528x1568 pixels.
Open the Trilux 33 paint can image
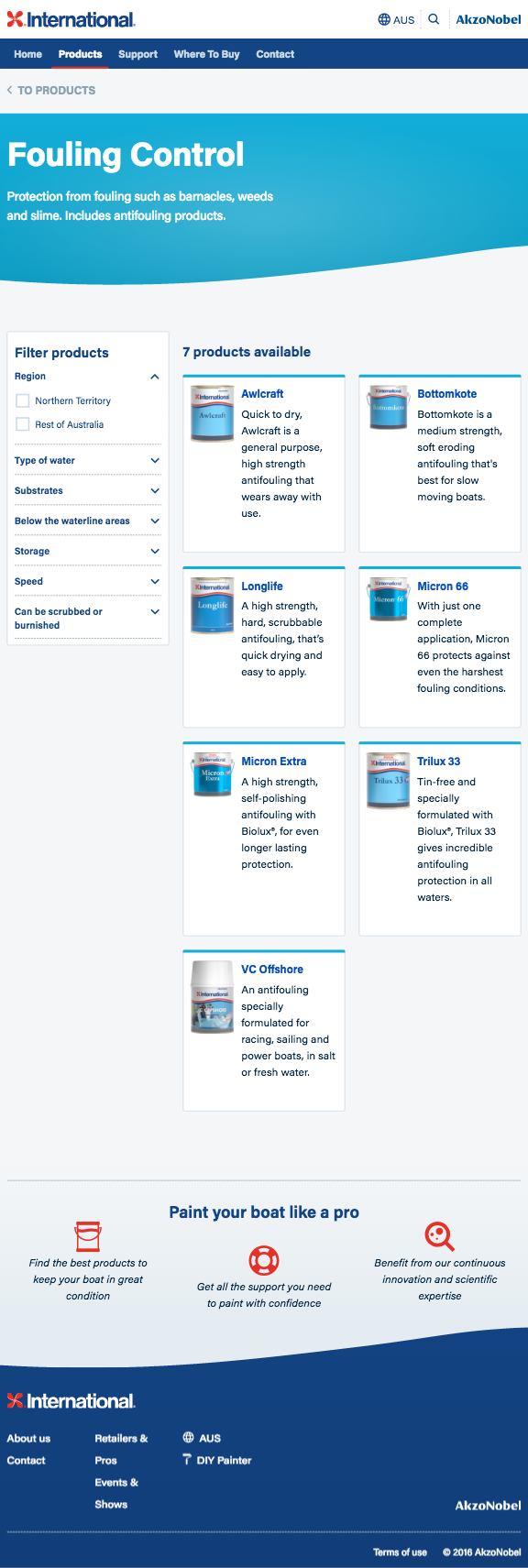click(388, 781)
